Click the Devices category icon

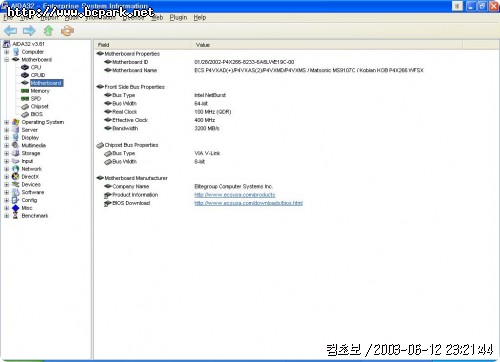[16, 184]
